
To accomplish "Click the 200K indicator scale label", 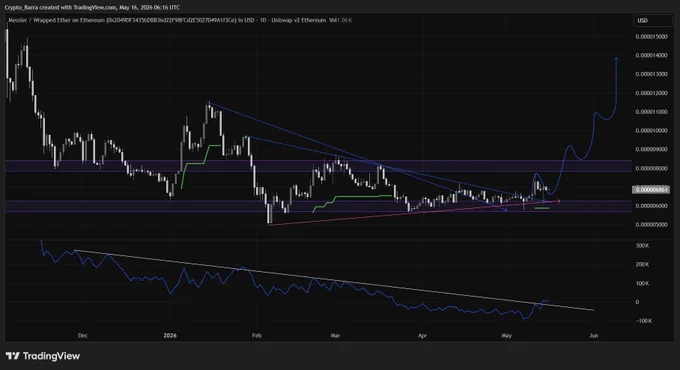I will 642,264.
